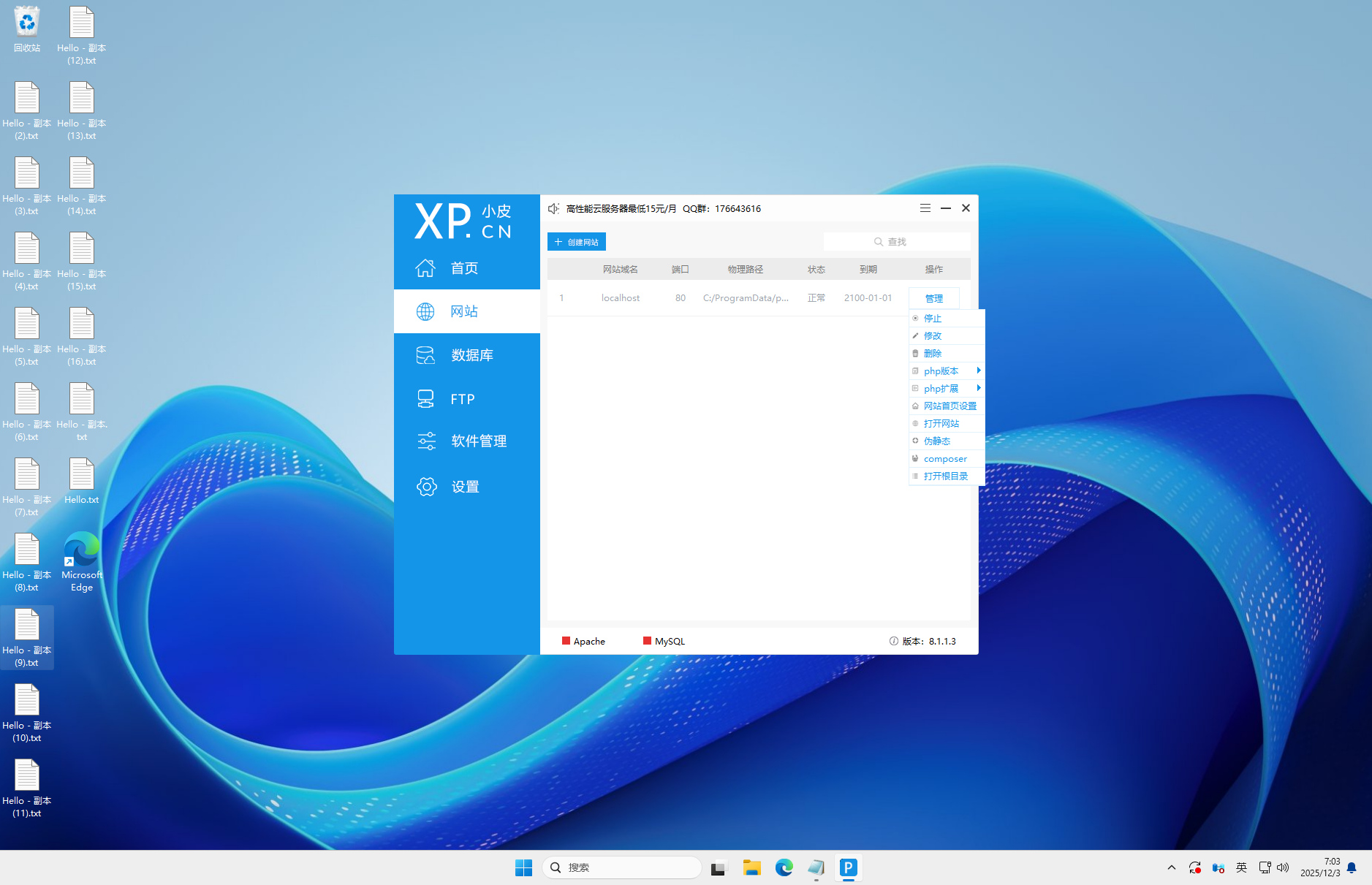Open Task View on taskbar
Image resolution: width=1372 pixels, height=885 pixels.
point(719,867)
